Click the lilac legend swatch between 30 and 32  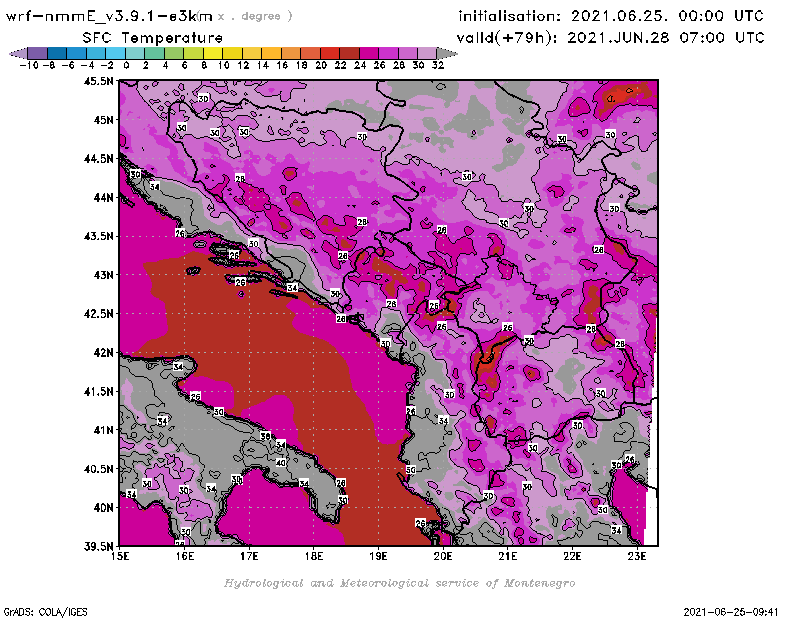427,53
